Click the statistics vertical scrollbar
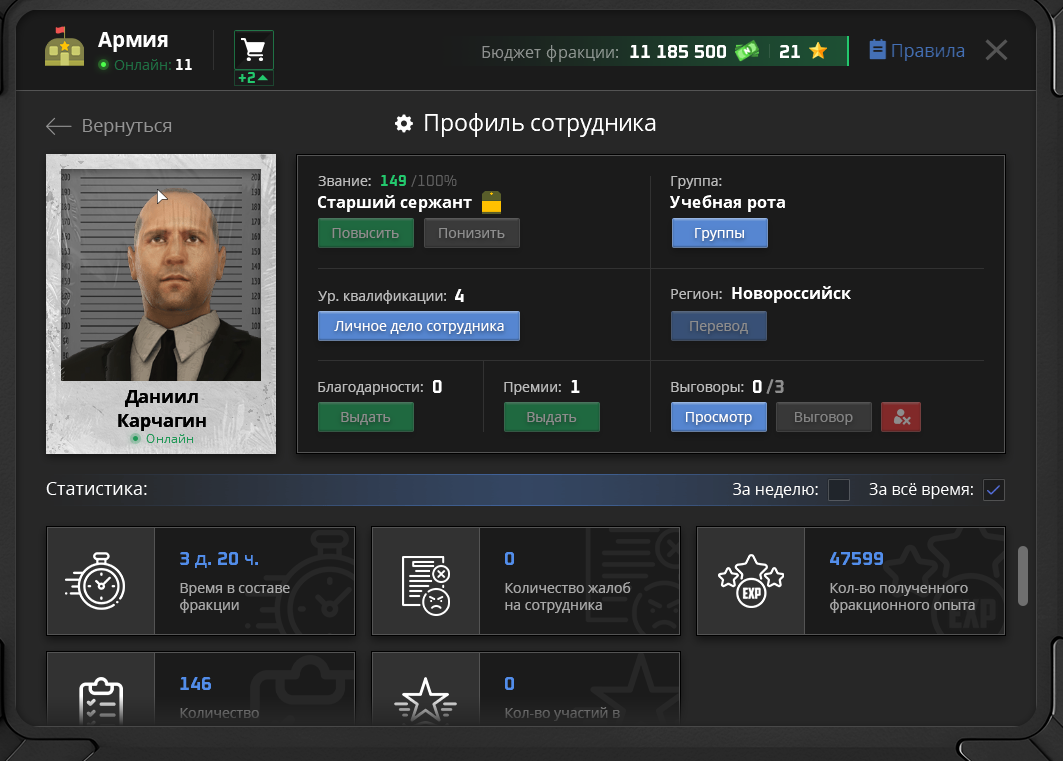 (1023, 576)
